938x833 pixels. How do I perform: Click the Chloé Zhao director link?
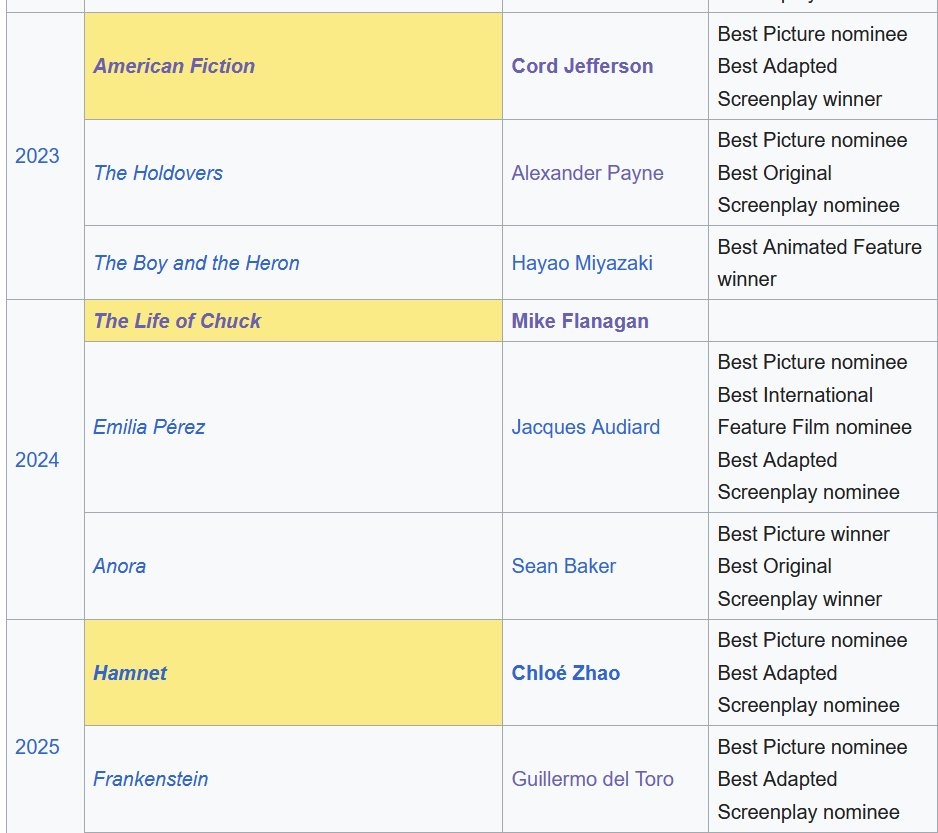click(565, 673)
